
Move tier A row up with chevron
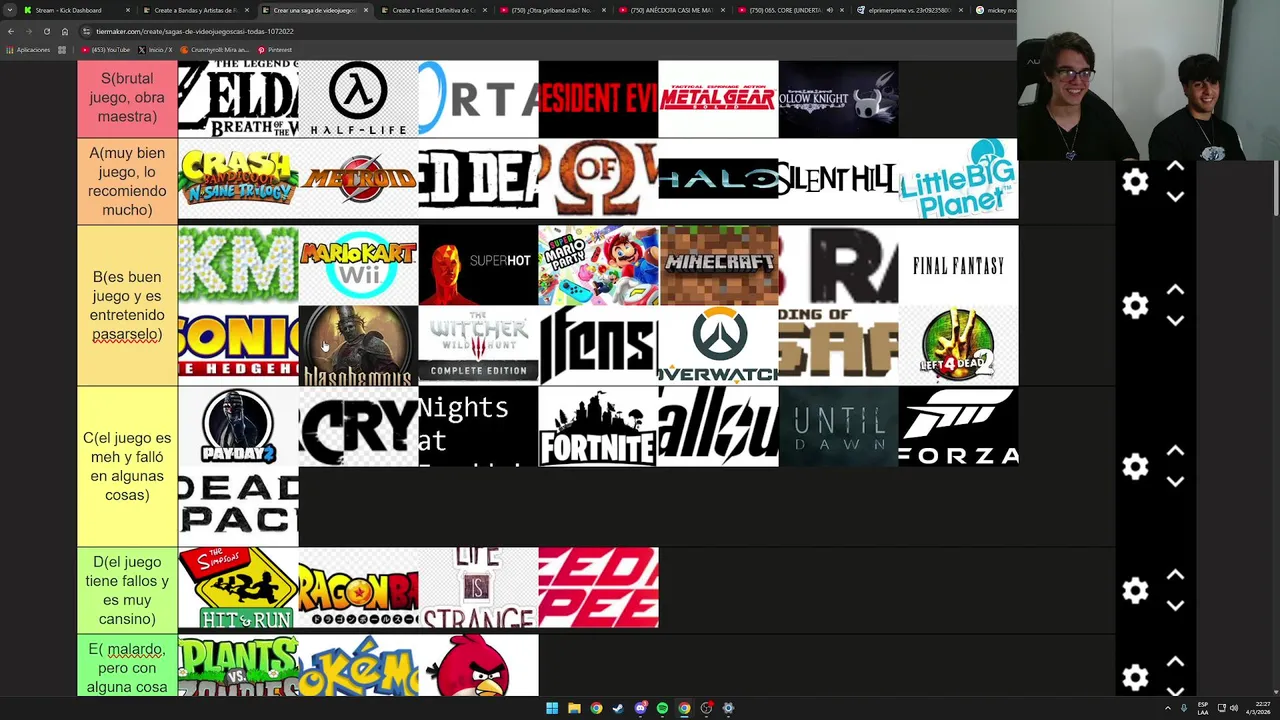pos(1175,166)
